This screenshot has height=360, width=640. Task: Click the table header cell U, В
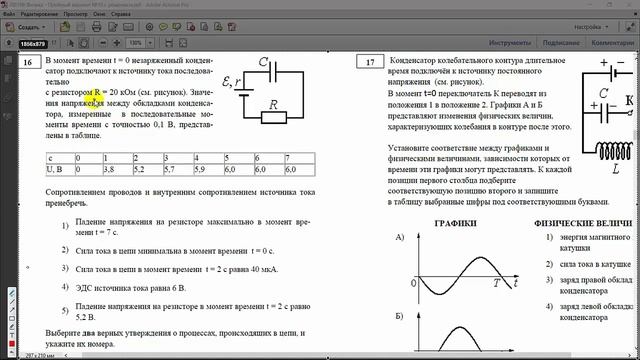[x=60, y=169]
